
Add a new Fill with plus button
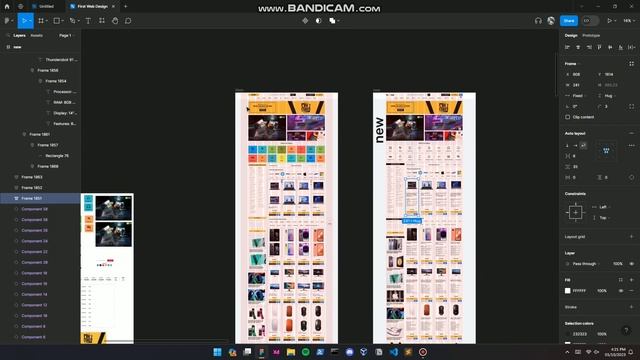631,280
